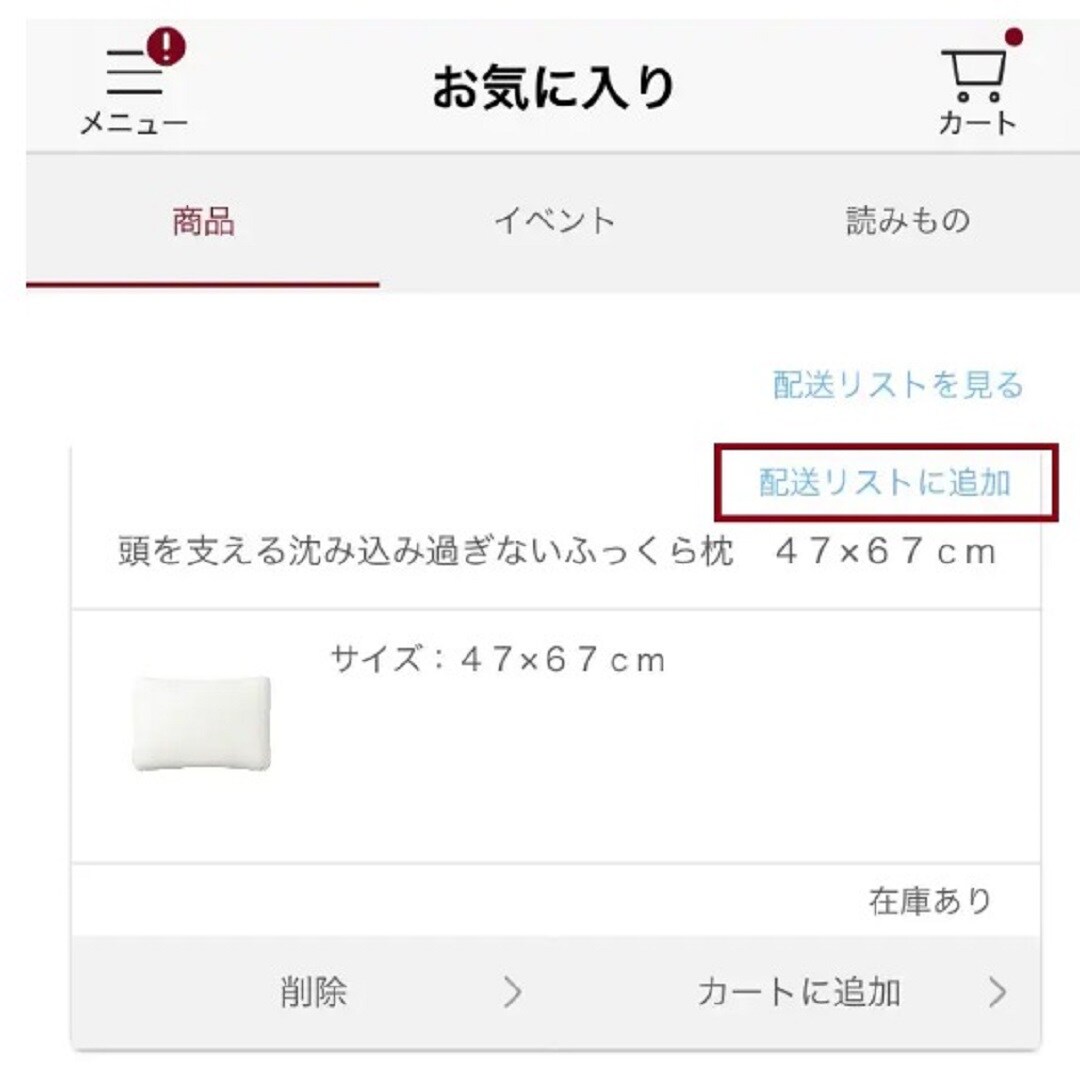Viewport: 1080px width, 1076px height.
Task: Click the chevron next to カートに追加
Action: pos(997,992)
